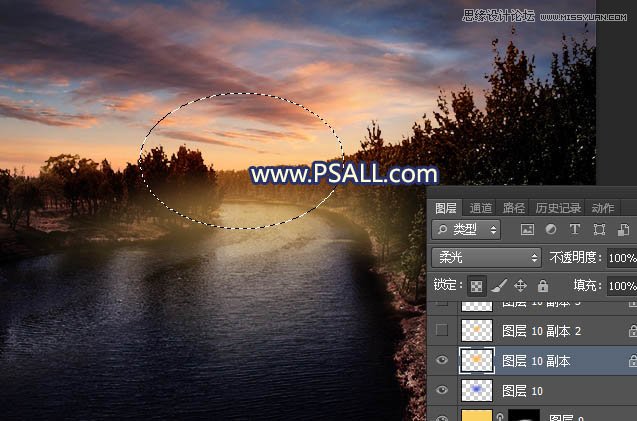The image size is (637, 421).
Task: Select layer name 图层 10
Action: pos(522,391)
